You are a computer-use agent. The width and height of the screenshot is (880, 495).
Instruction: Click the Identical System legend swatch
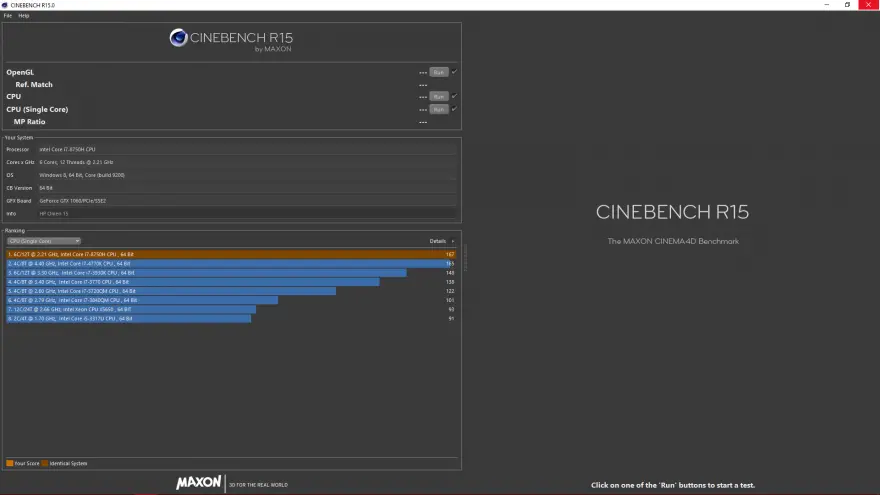43,464
